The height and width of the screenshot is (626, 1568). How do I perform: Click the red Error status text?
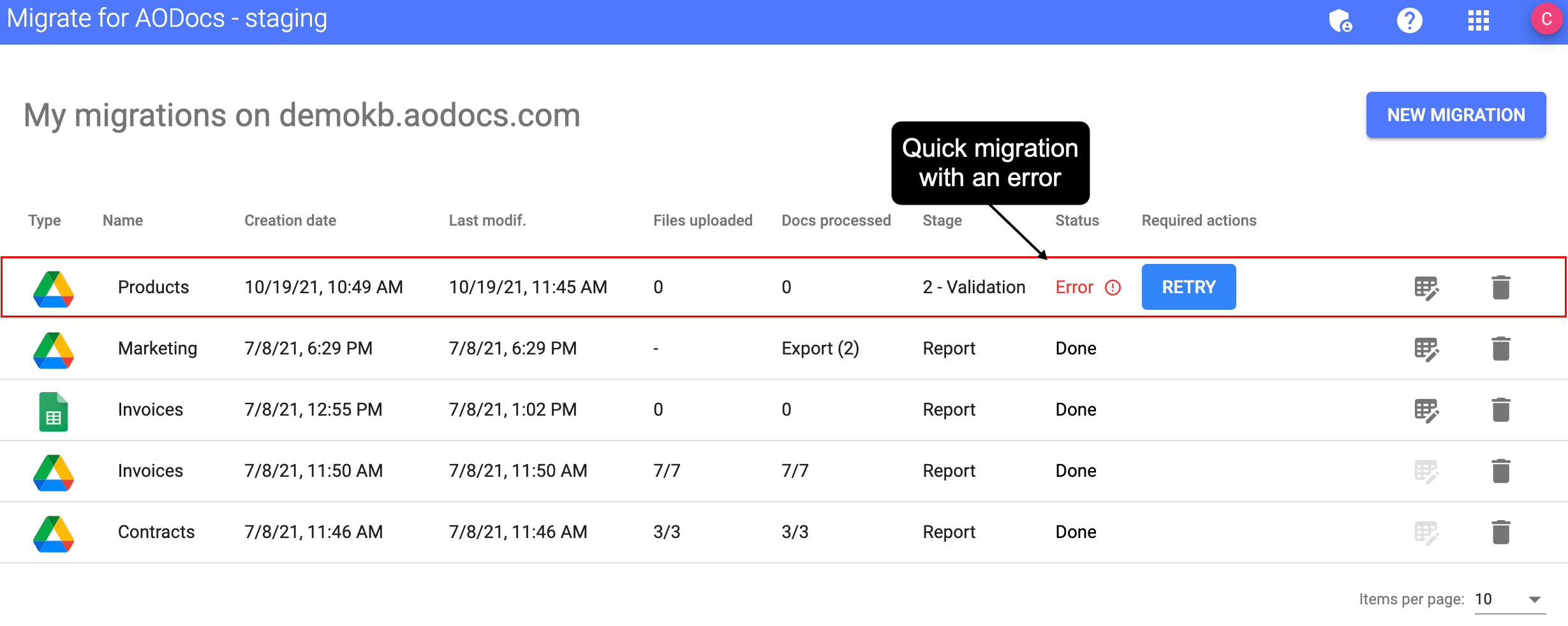coord(1074,287)
